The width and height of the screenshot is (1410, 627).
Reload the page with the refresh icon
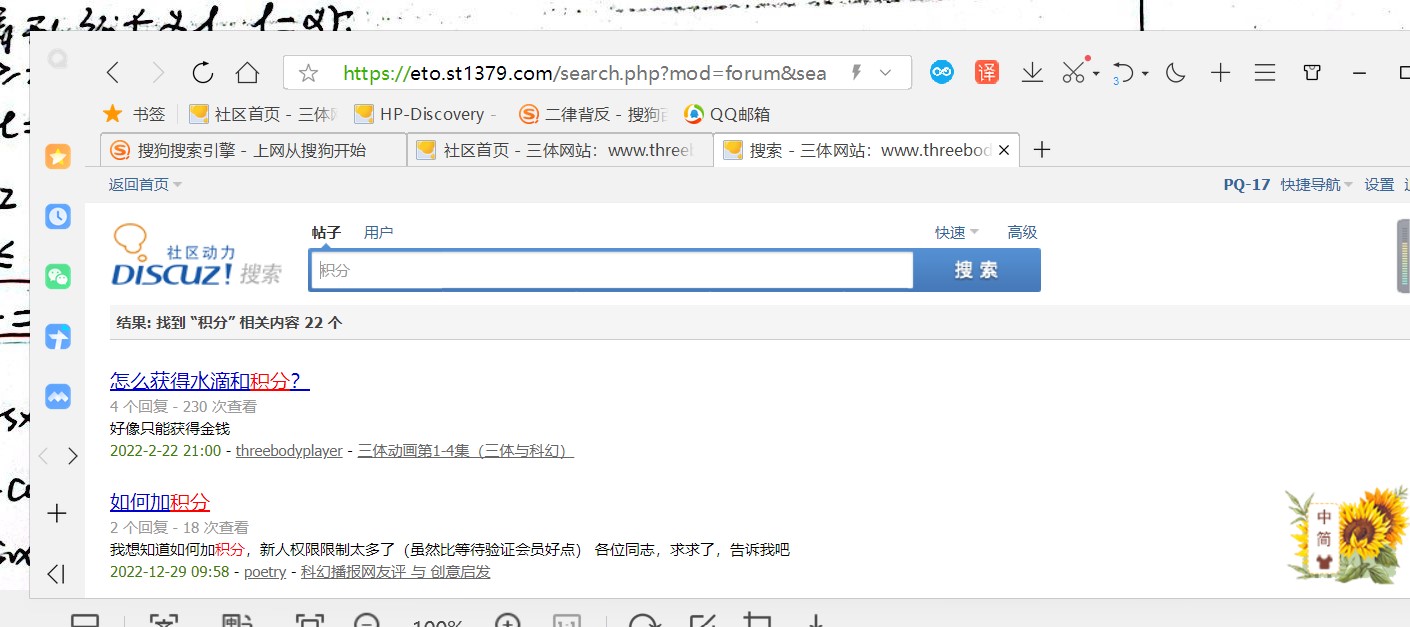coord(202,72)
